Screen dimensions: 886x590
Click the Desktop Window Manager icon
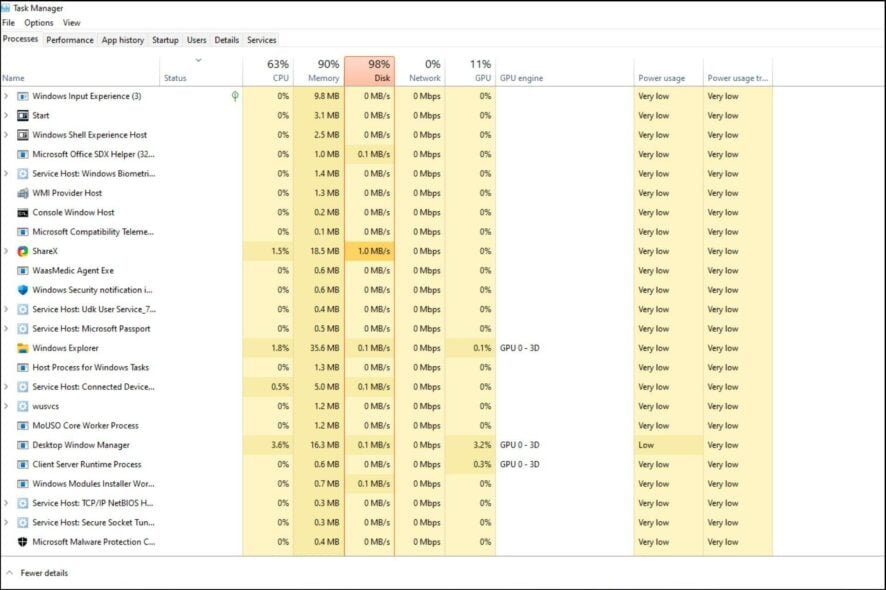23,445
